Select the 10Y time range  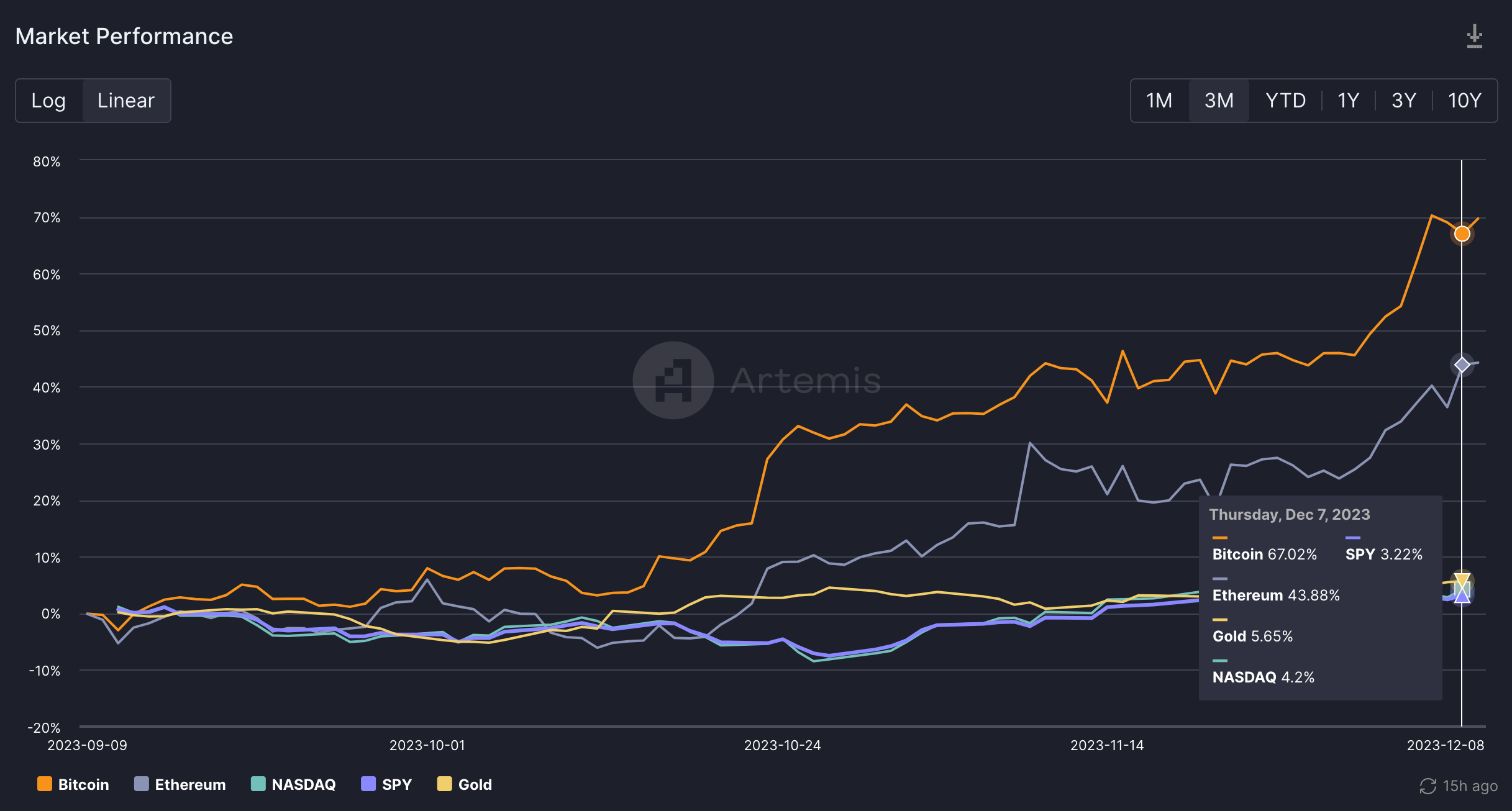click(x=1464, y=101)
